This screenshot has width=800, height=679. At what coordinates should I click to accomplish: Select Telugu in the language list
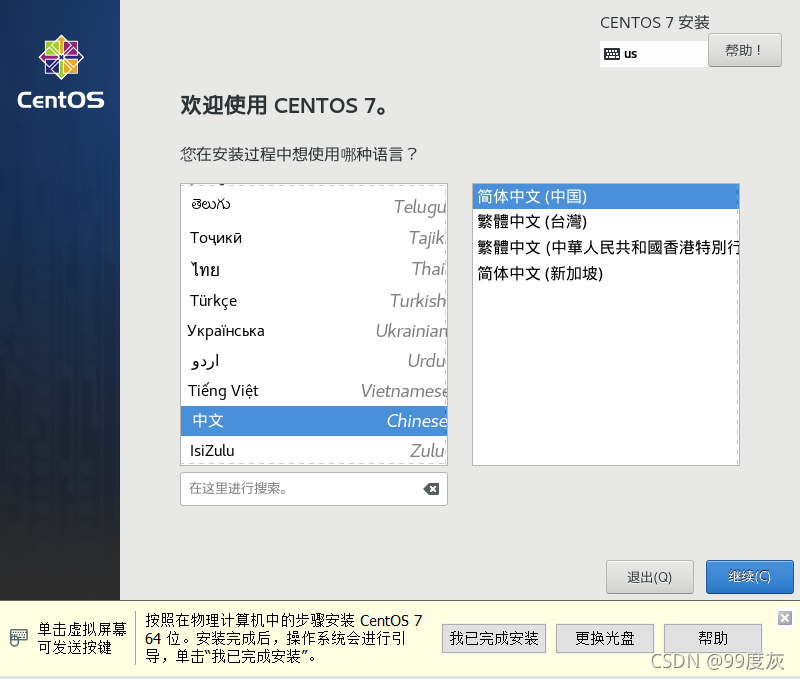click(x=314, y=206)
